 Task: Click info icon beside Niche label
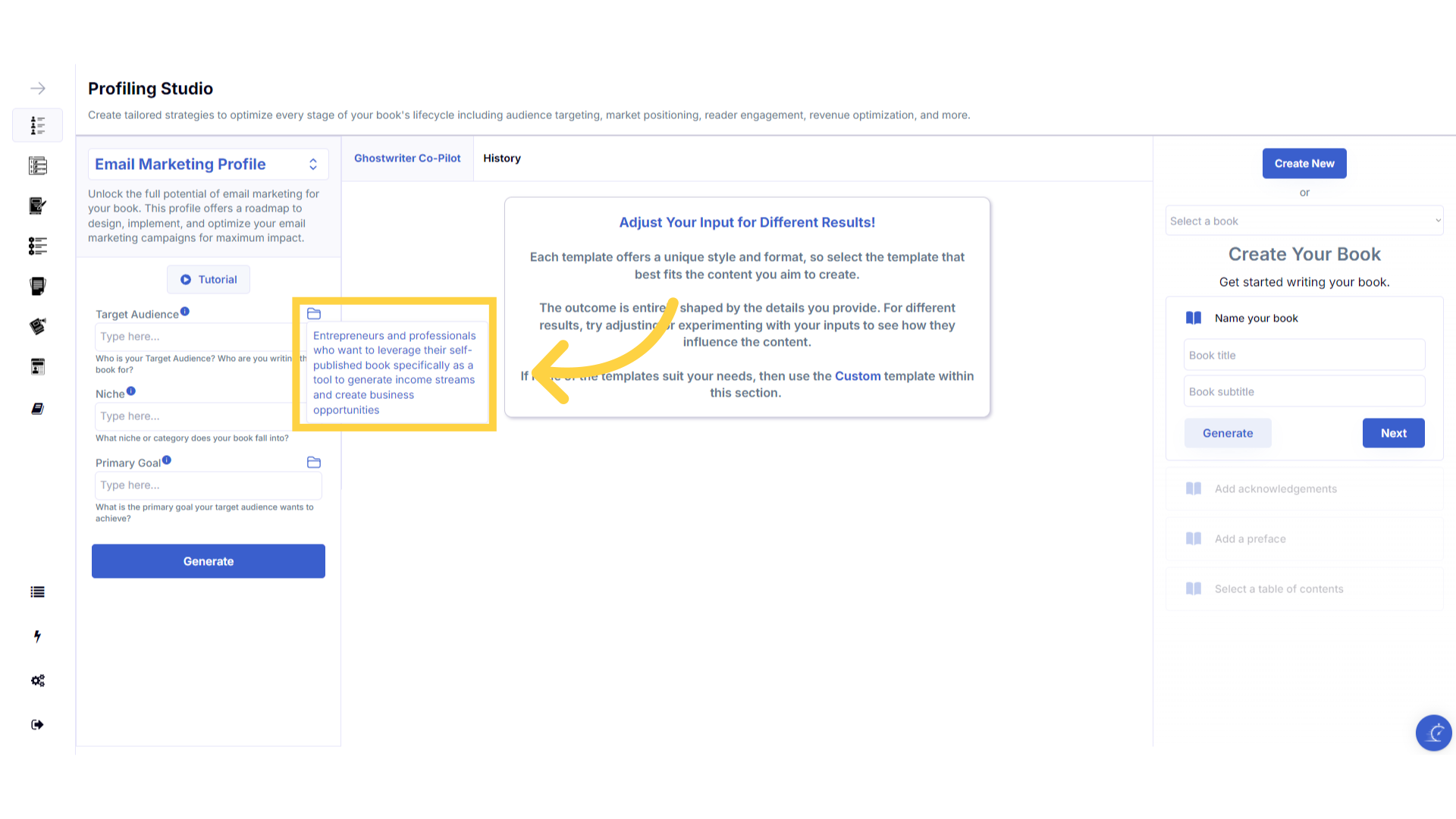(131, 391)
